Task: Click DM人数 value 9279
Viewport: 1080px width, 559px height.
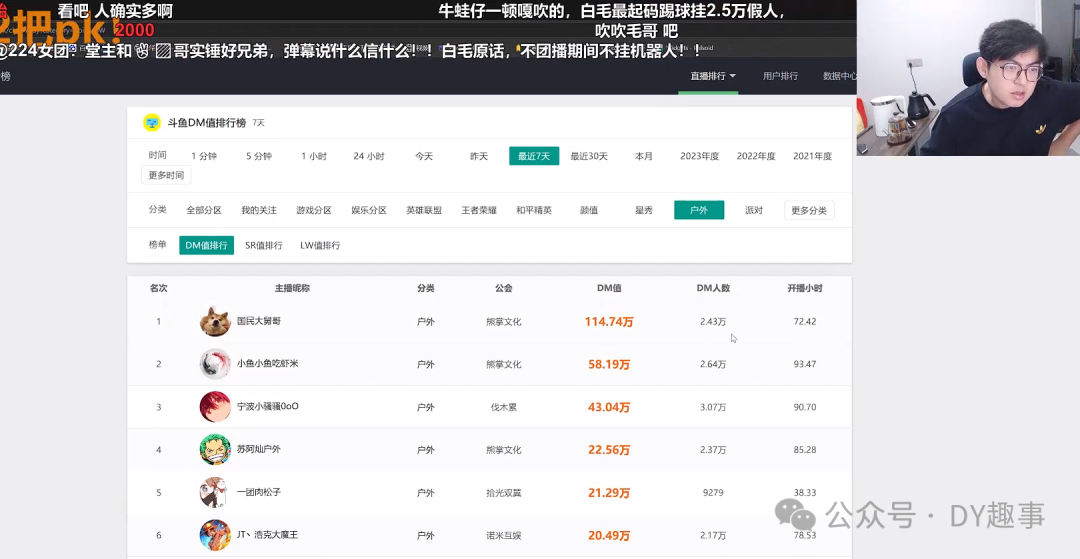Action: 713,493
